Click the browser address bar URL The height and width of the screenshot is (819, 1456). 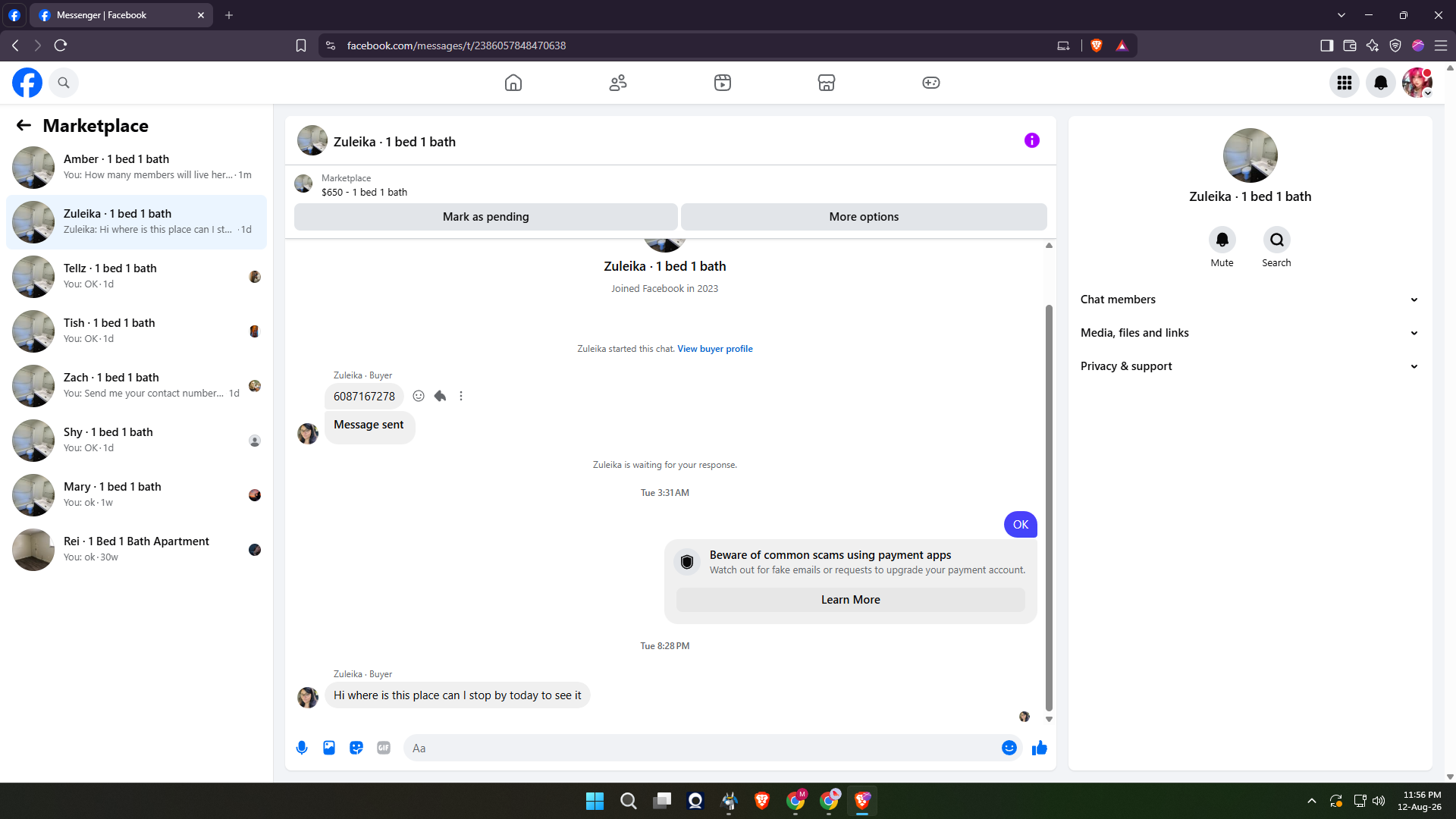(457, 45)
